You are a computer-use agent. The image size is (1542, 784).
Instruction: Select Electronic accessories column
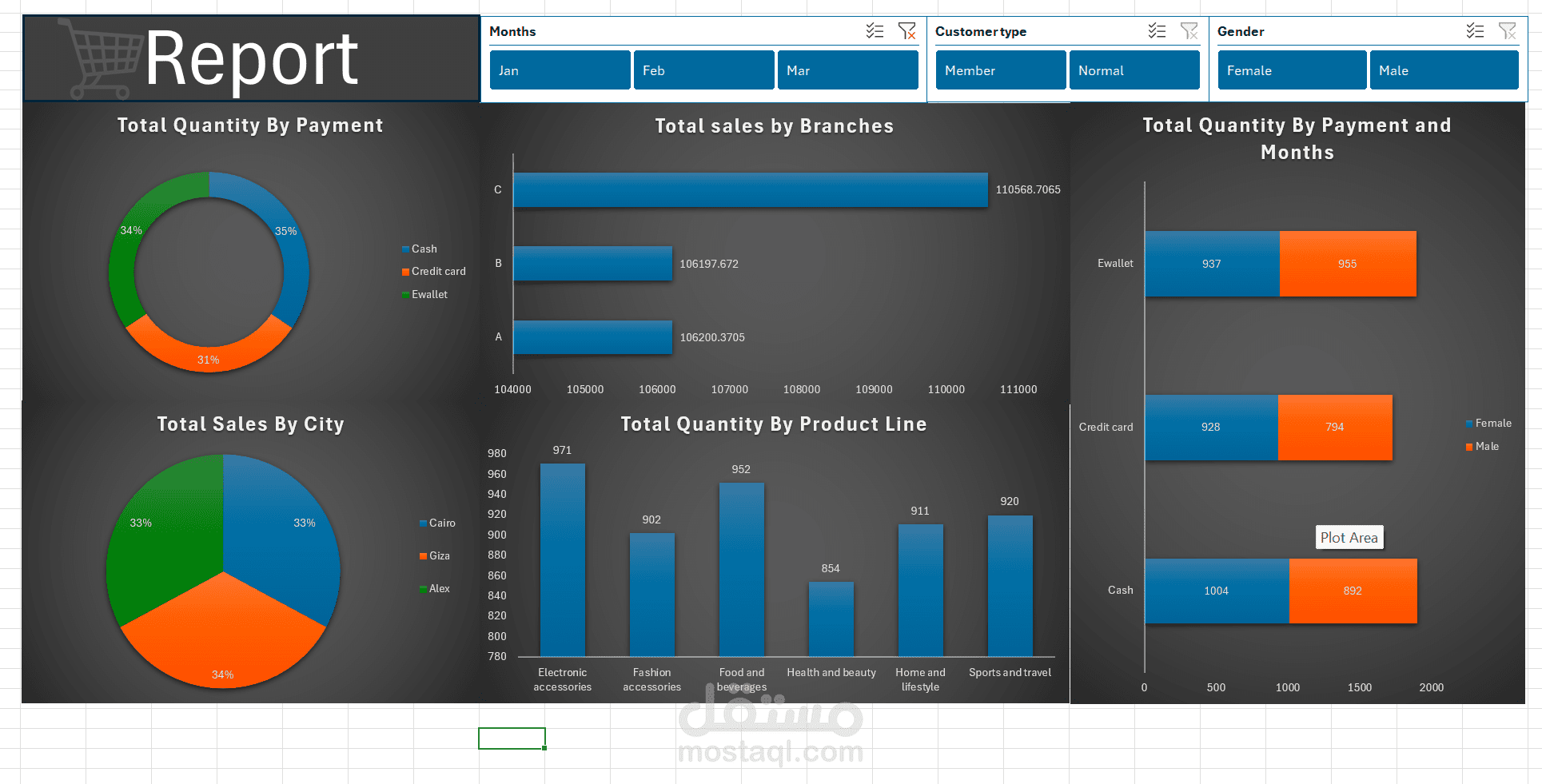tap(563, 560)
